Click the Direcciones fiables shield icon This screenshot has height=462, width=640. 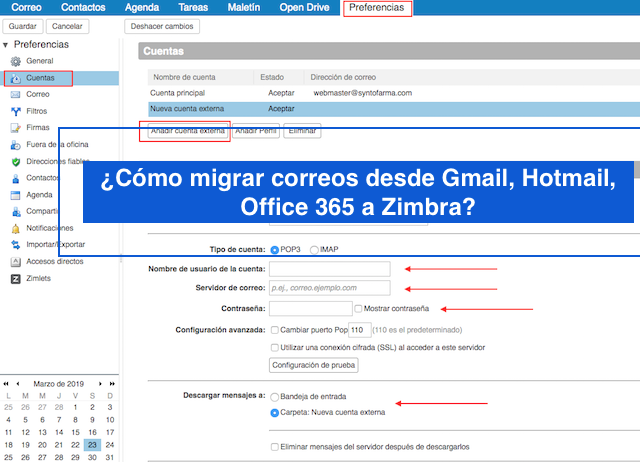pyautogui.click(x=16, y=162)
